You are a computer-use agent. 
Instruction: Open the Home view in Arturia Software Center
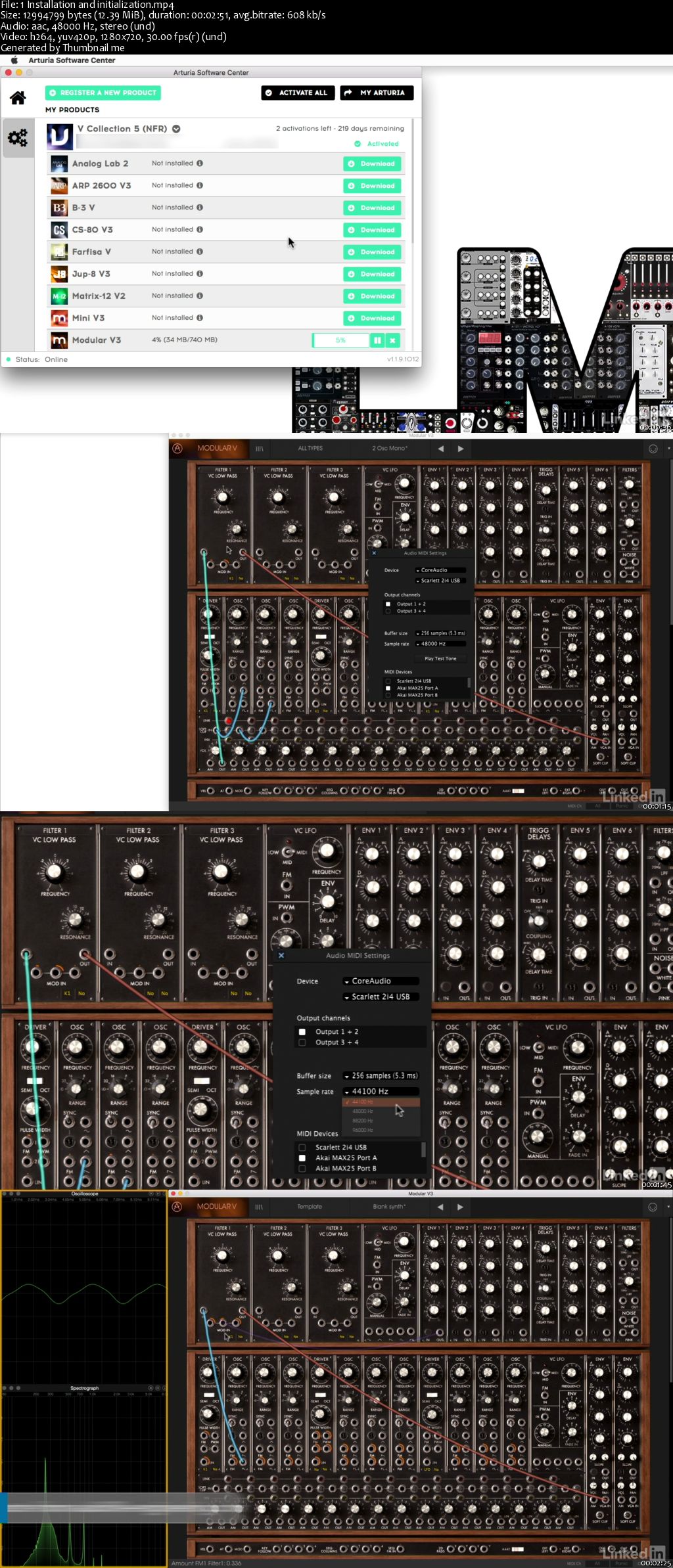[18, 98]
